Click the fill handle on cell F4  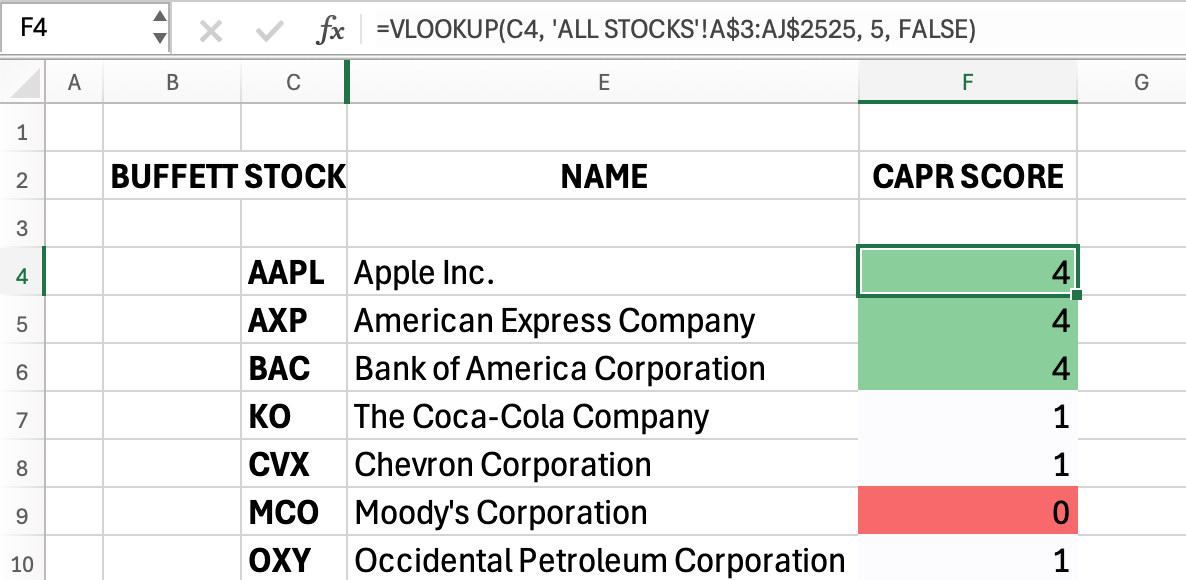click(x=1076, y=296)
